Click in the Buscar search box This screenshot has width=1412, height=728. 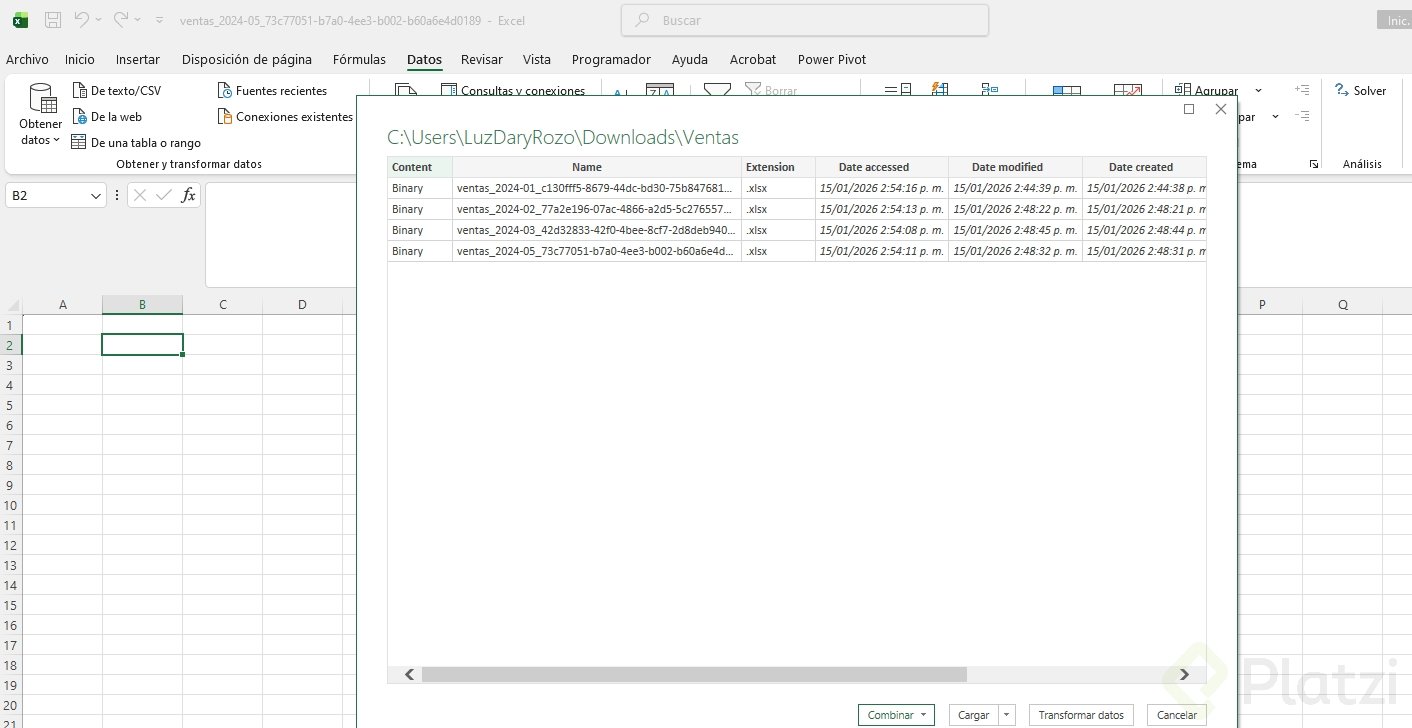tap(805, 20)
